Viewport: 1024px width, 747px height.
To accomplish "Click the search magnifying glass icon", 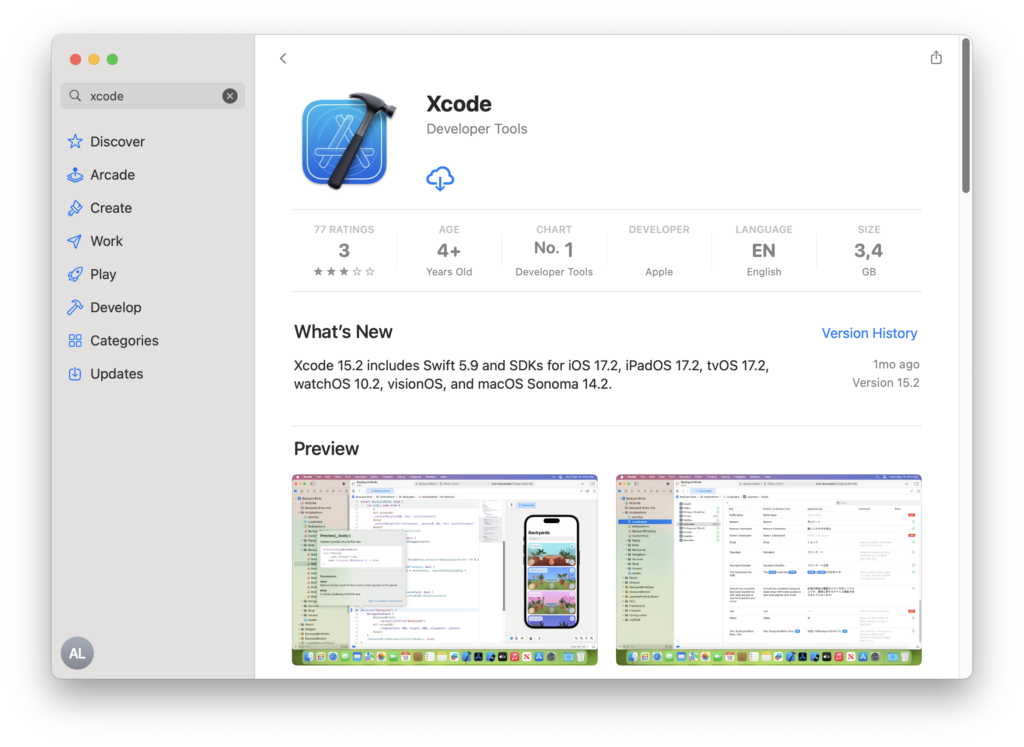I will (x=76, y=96).
